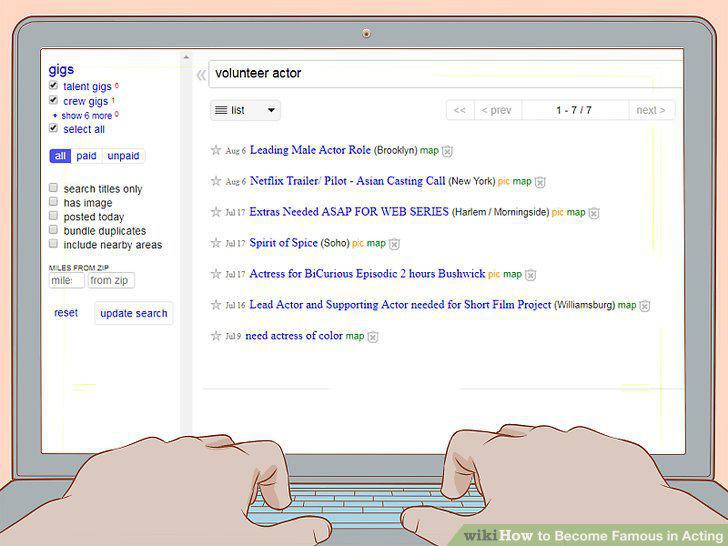
Task: View pic for Netflix New York listing
Action: click(x=504, y=182)
